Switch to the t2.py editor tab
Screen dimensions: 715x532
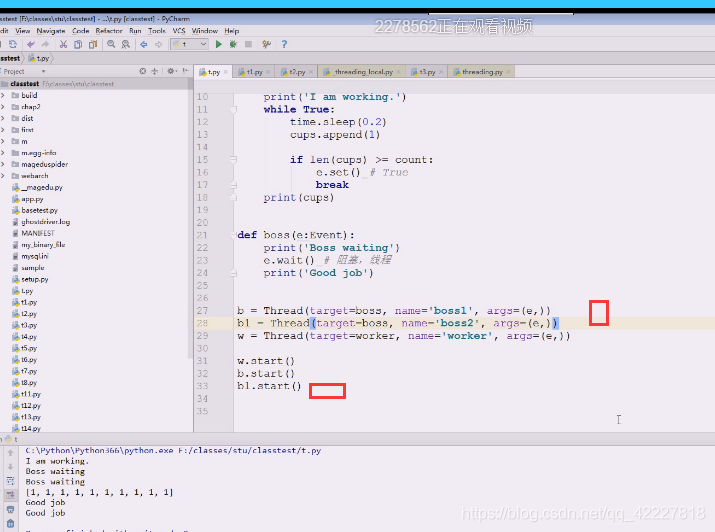tap(297, 72)
